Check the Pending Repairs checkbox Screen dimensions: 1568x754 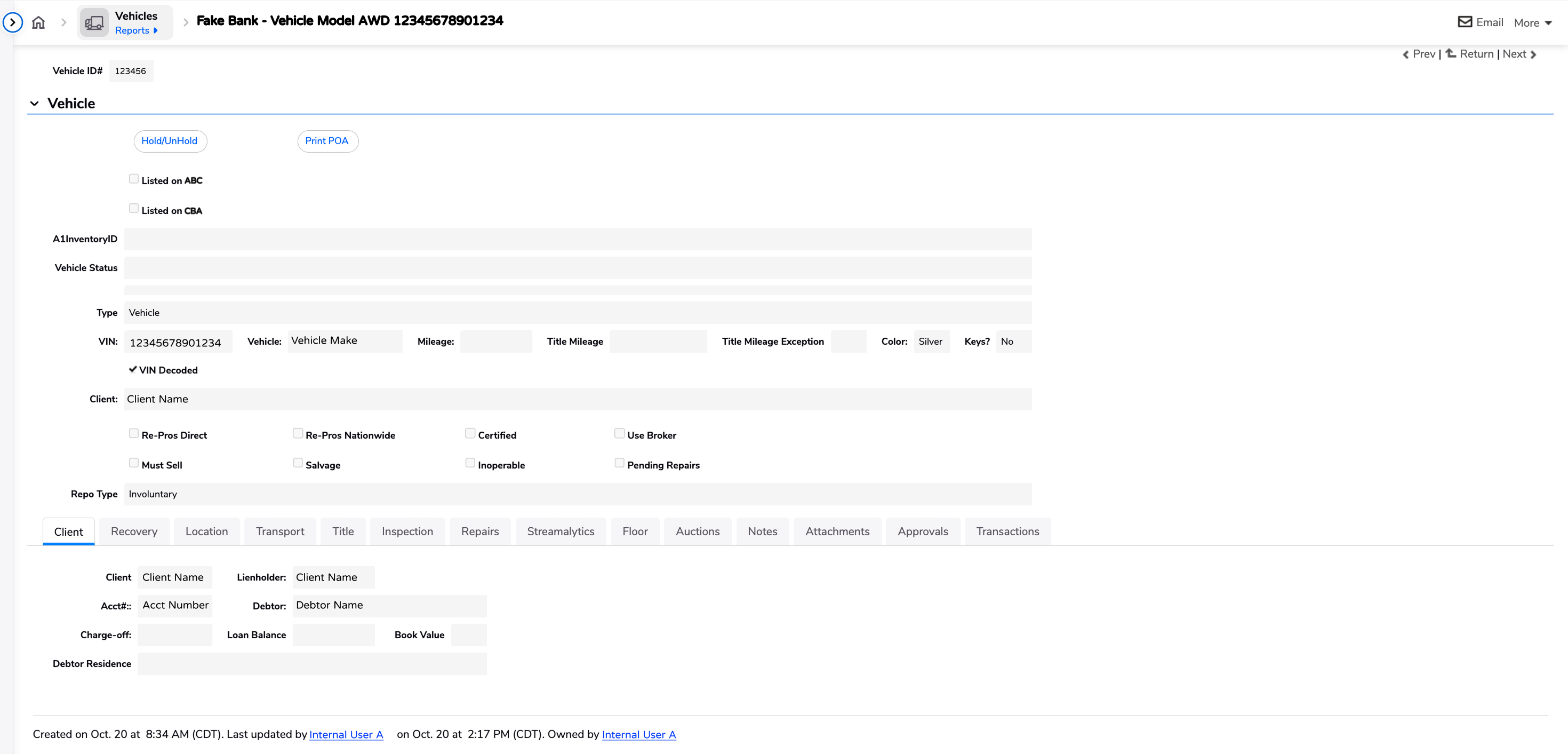(620, 463)
